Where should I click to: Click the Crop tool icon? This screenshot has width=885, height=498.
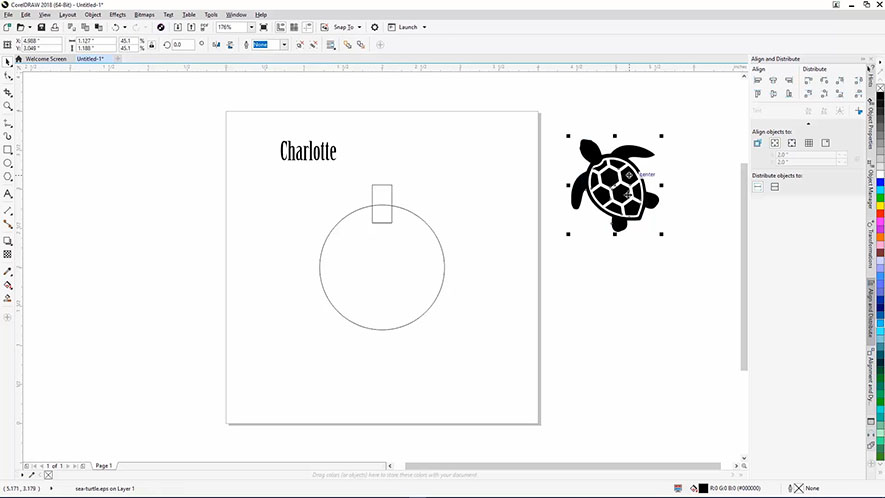pyautogui.click(x=8, y=91)
